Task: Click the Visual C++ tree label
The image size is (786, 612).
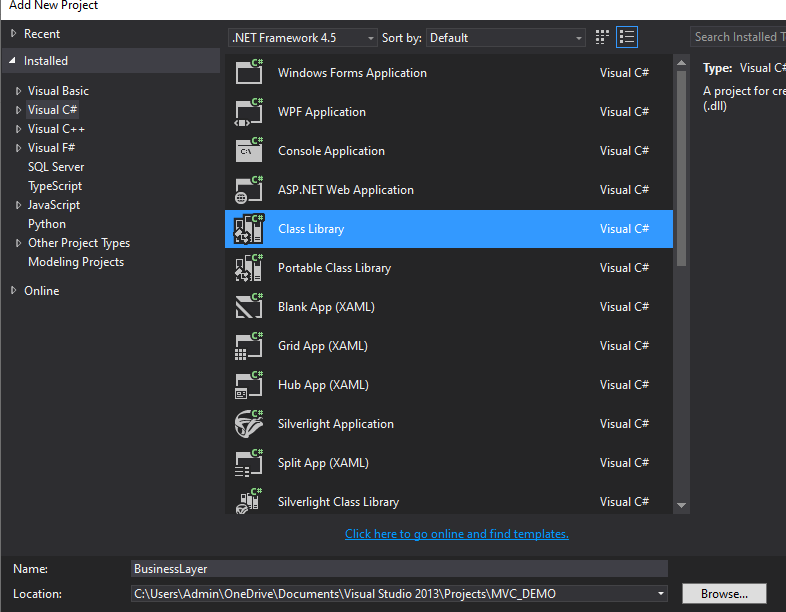Action: [56, 129]
